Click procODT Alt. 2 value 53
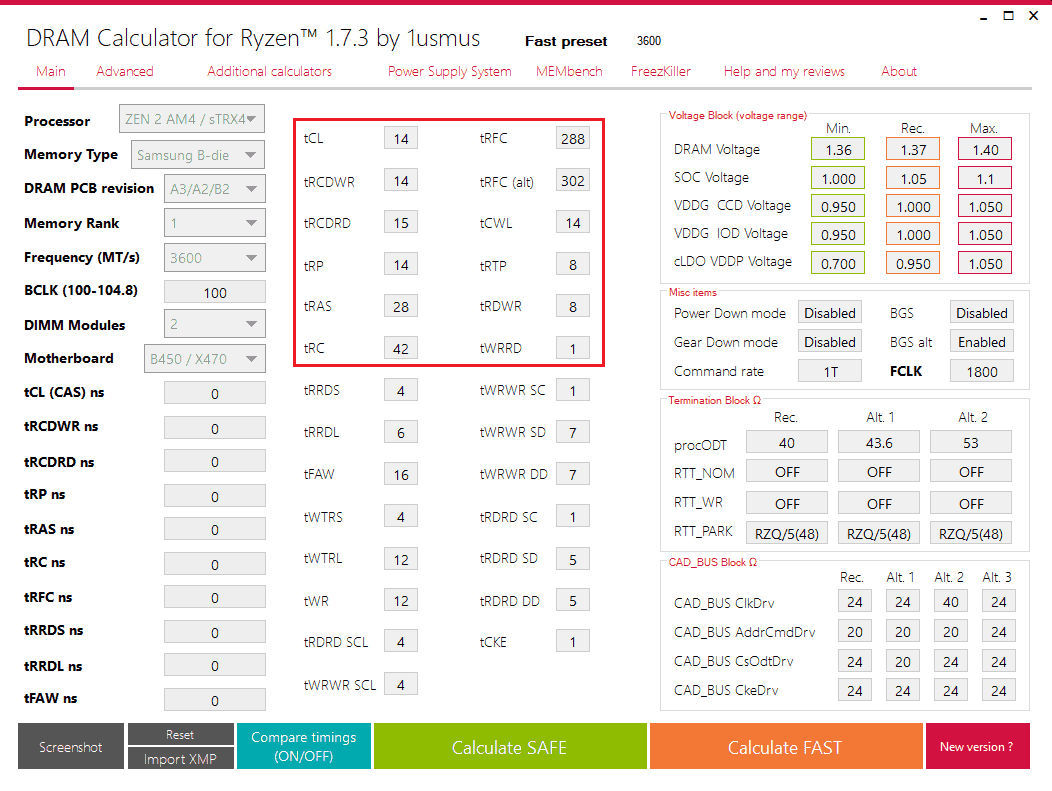Viewport: 1052px width, 791px height. pos(971,443)
